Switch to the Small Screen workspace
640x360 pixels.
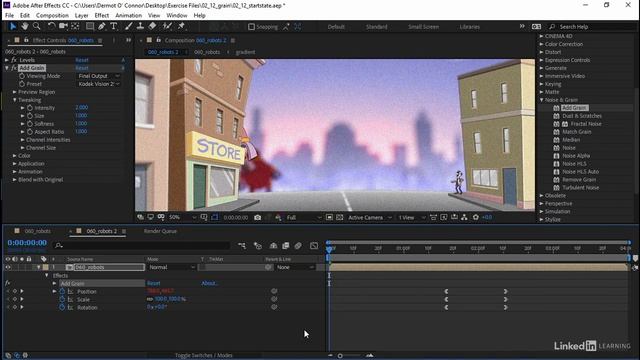point(423,27)
